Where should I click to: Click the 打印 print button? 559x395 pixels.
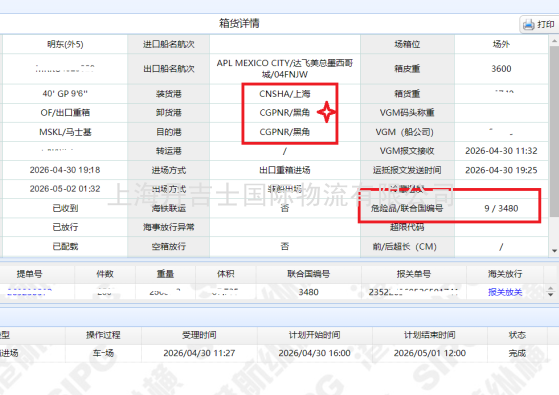click(539, 24)
